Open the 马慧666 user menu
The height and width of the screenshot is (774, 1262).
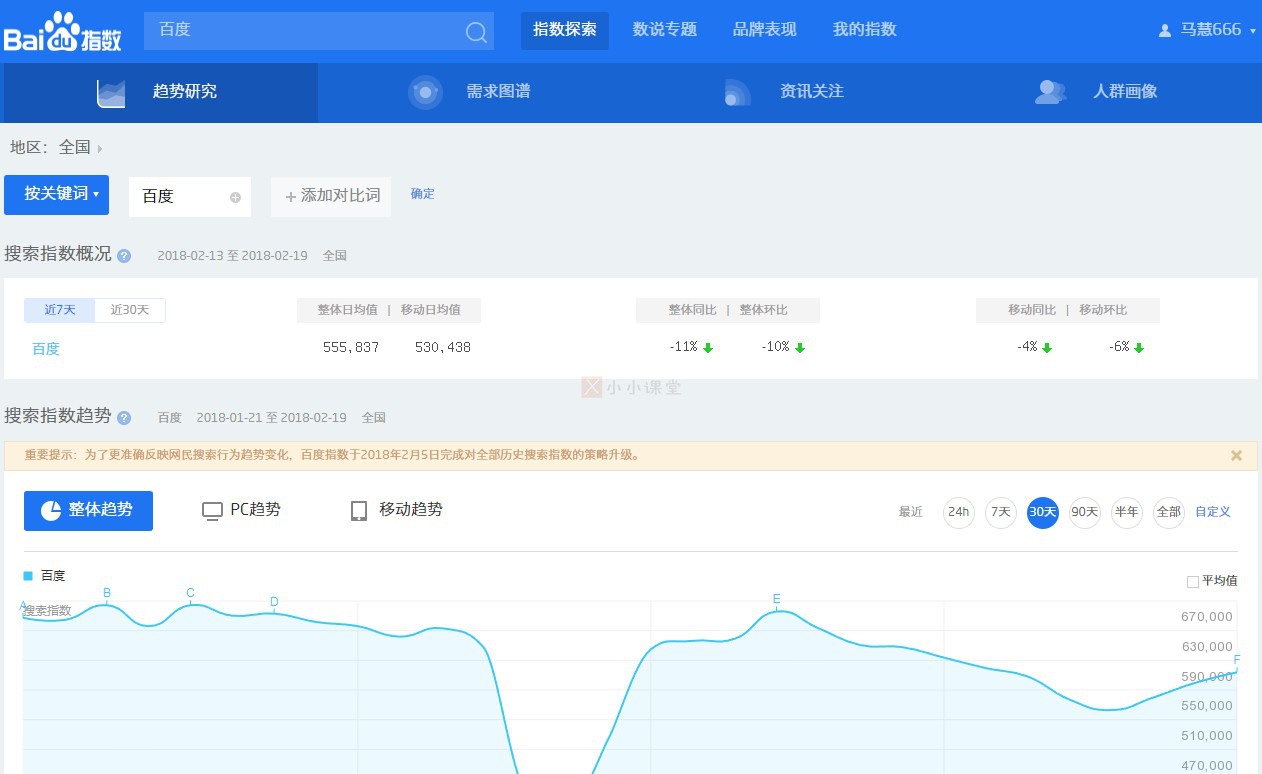(x=1207, y=30)
